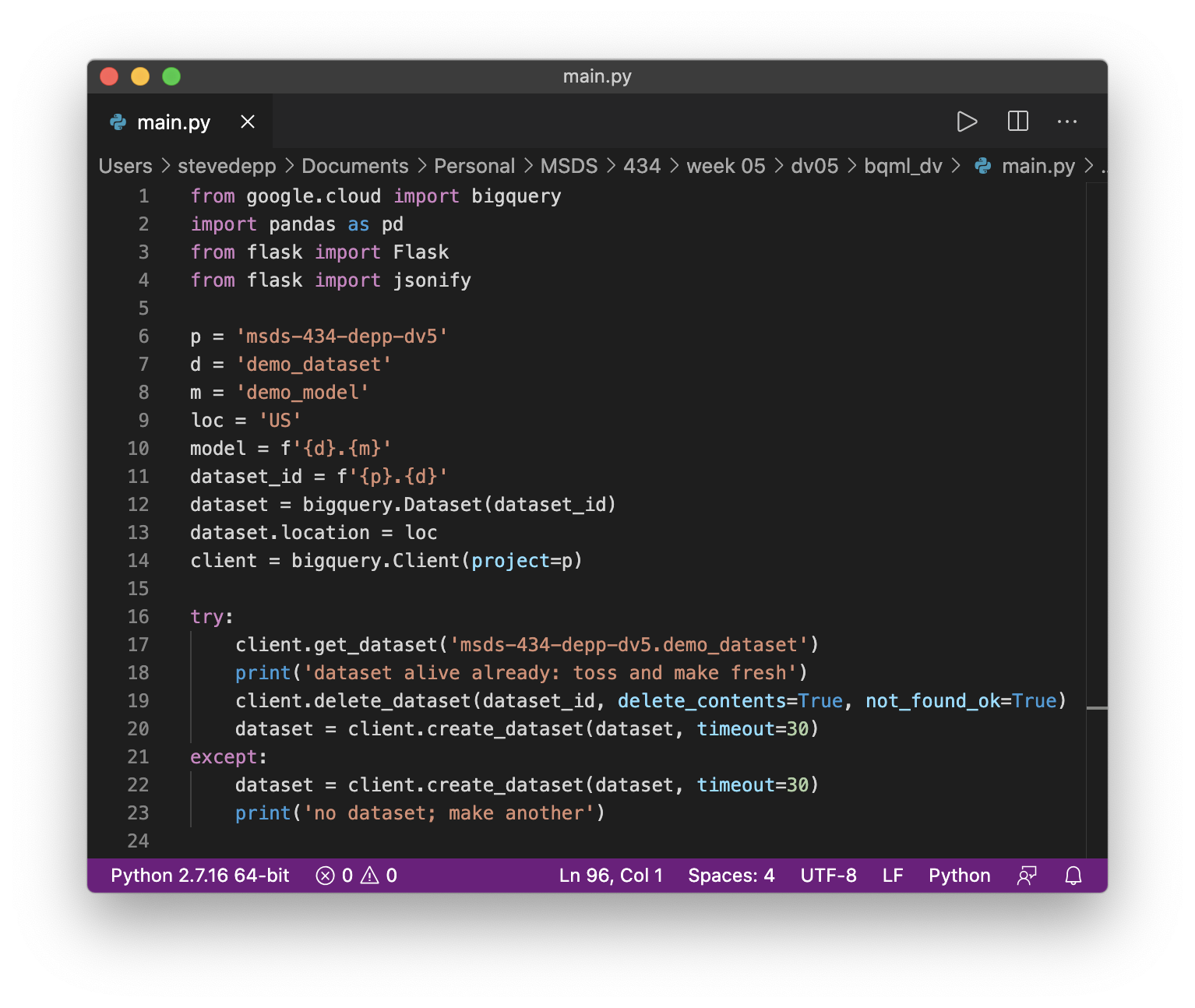Open the notifications bell in status bar
1195x1008 pixels.
(x=1073, y=875)
